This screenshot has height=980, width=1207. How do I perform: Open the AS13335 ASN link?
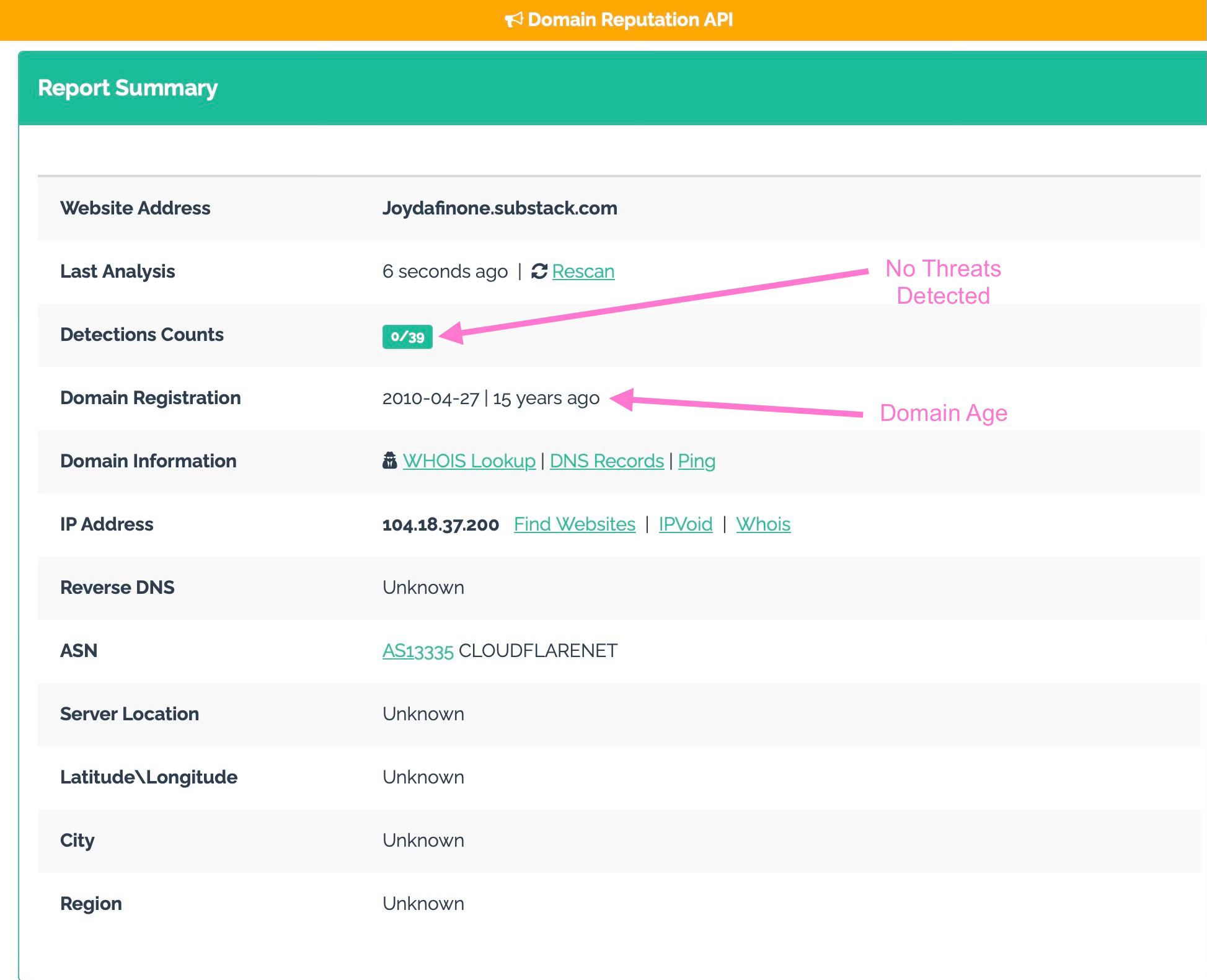418,651
